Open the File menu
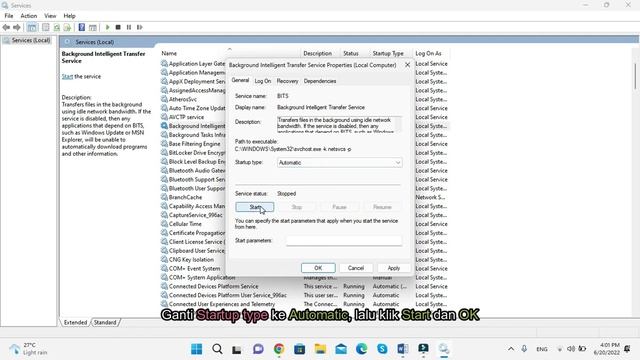This screenshot has height=360, width=640. pos(9,16)
